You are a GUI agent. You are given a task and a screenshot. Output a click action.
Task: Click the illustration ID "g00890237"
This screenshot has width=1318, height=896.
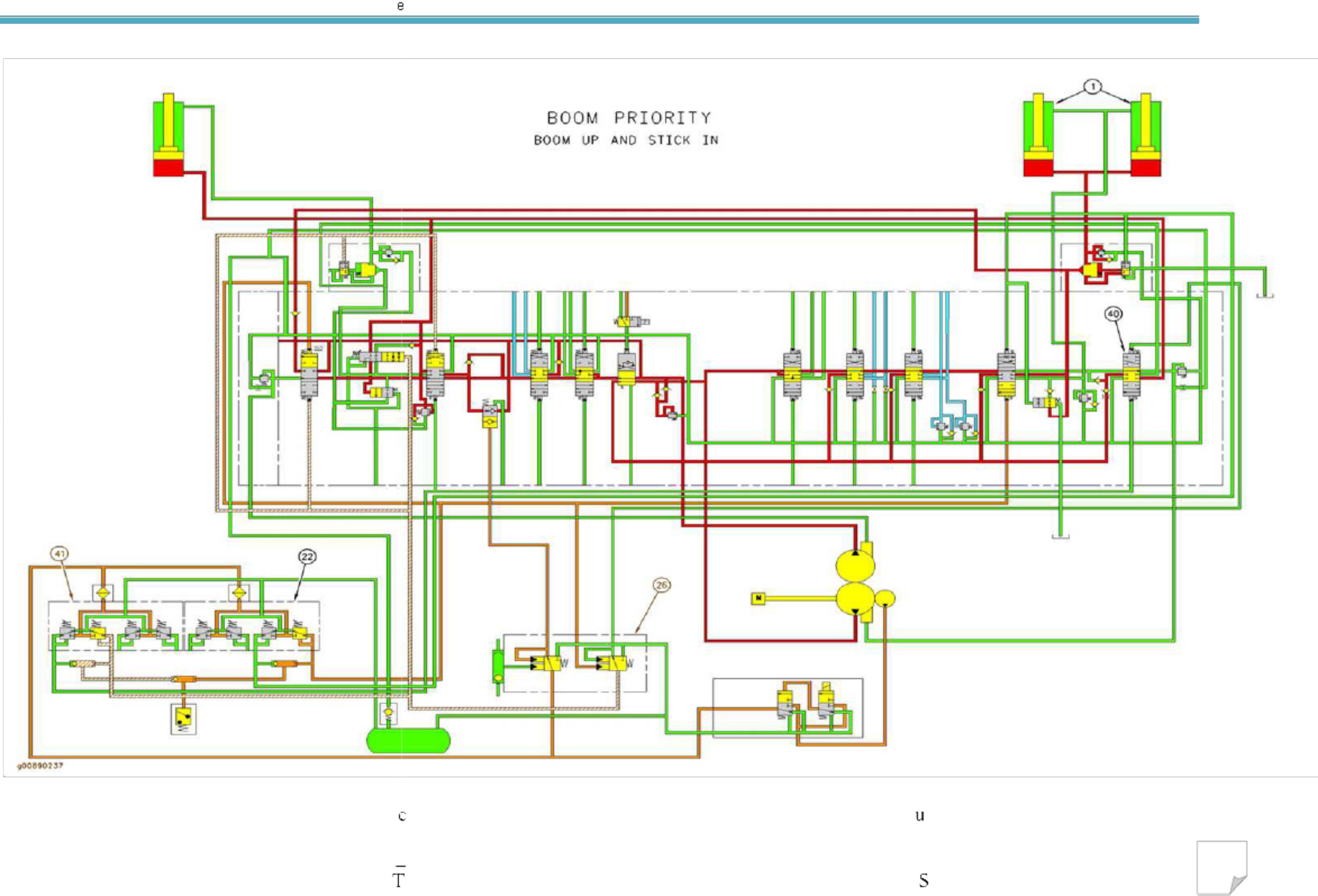(x=40, y=766)
